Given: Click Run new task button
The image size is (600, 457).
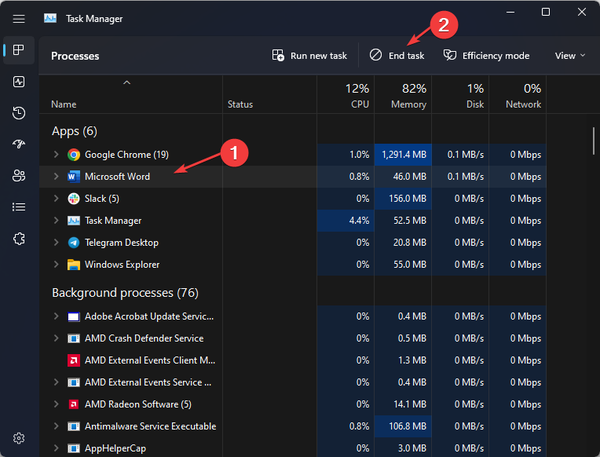Looking at the screenshot, I should [x=309, y=56].
